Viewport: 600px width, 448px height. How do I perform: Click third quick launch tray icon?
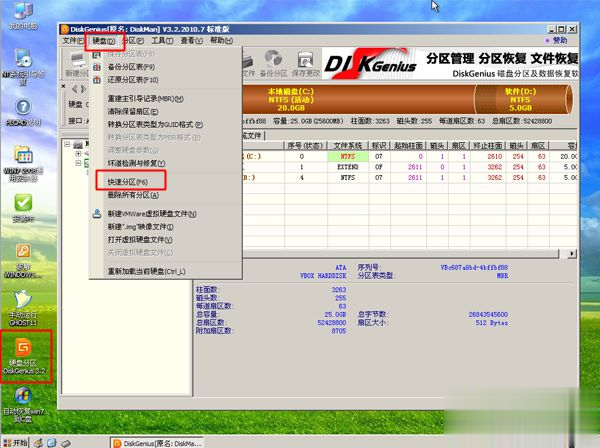tap(65, 443)
